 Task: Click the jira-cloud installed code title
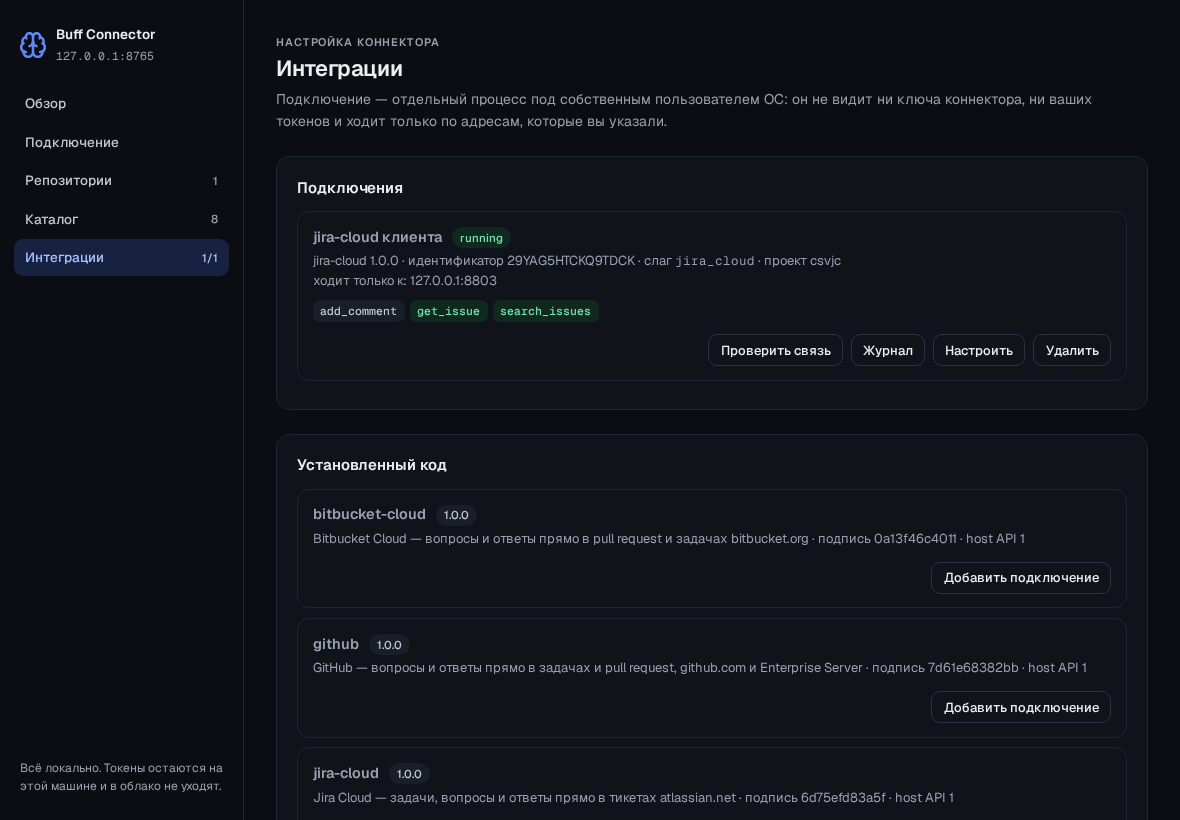(345, 773)
